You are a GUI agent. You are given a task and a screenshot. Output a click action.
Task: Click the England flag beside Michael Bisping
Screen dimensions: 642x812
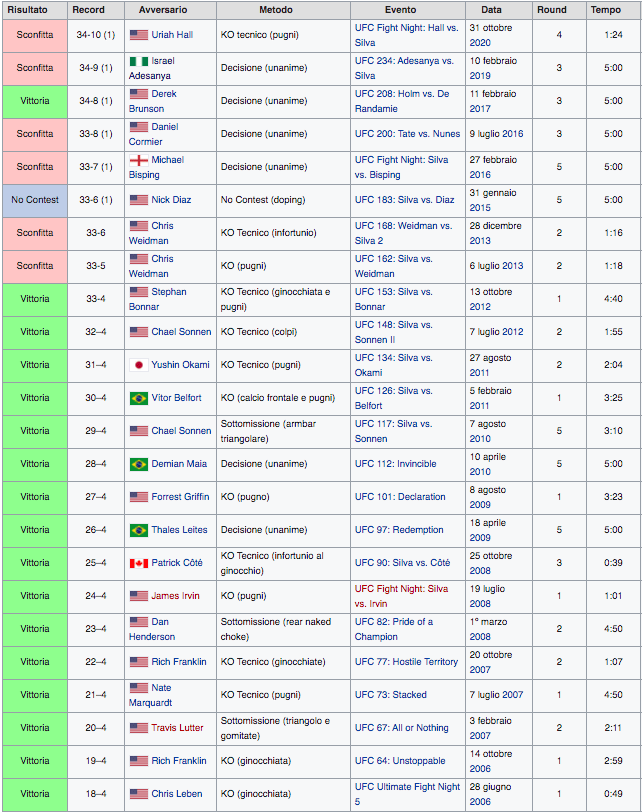pyautogui.click(x=139, y=160)
